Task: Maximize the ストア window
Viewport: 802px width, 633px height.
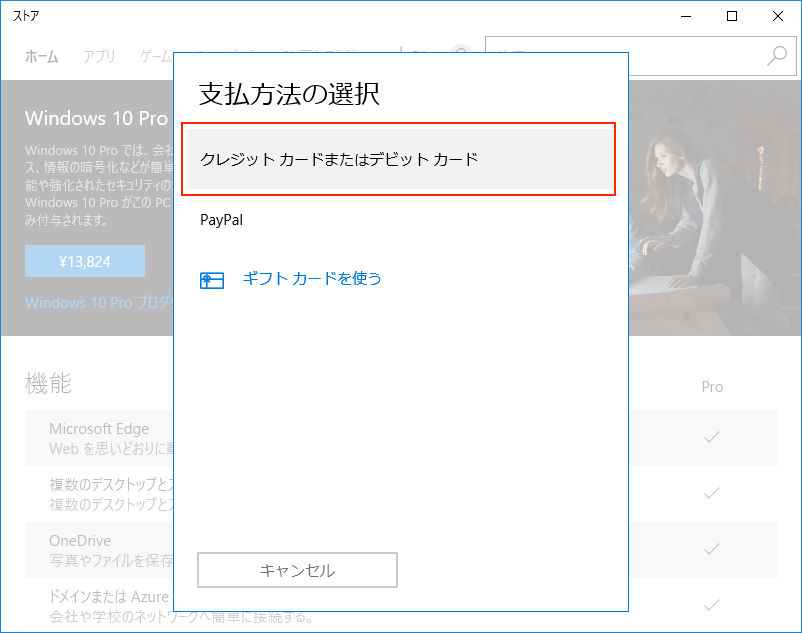Action: point(732,16)
